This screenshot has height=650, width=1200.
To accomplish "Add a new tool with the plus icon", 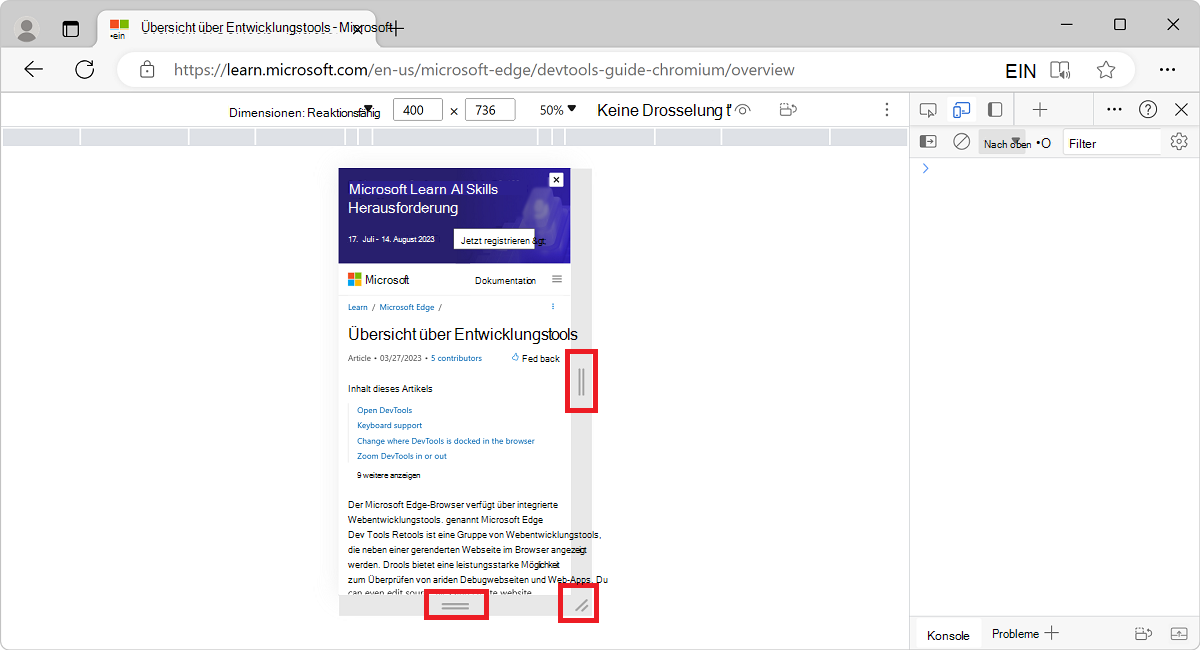I will coord(1040,109).
